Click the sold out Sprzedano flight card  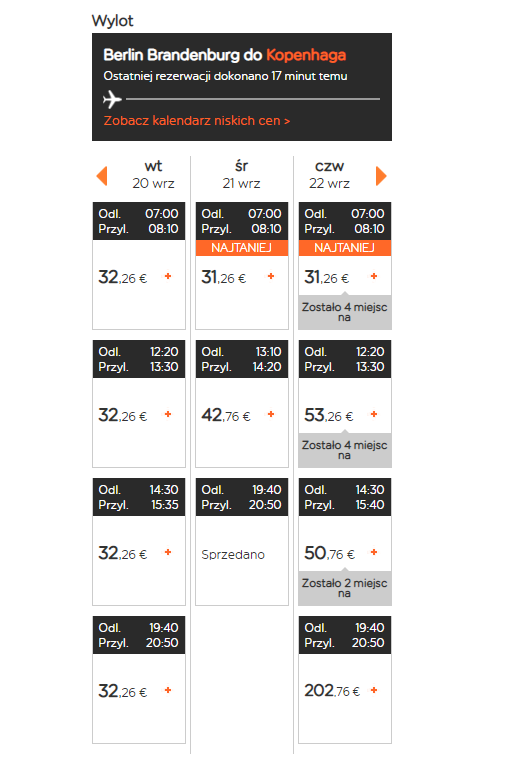click(x=242, y=542)
